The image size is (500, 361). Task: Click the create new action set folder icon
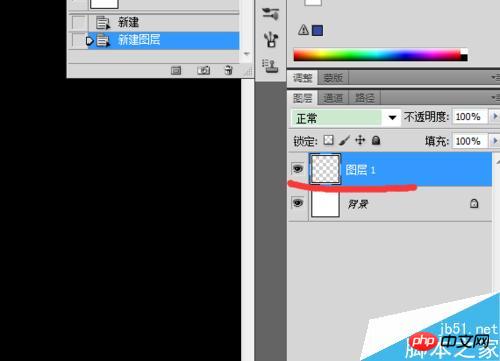pos(176,70)
